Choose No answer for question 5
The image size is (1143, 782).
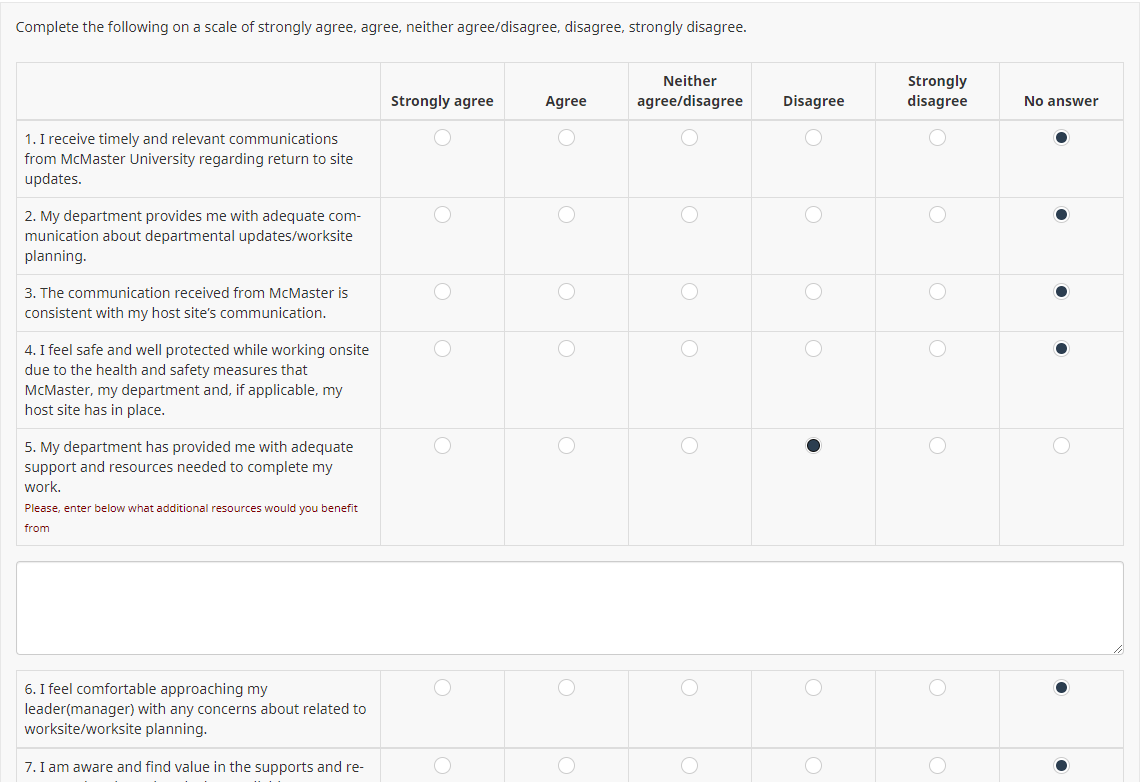(x=1061, y=446)
